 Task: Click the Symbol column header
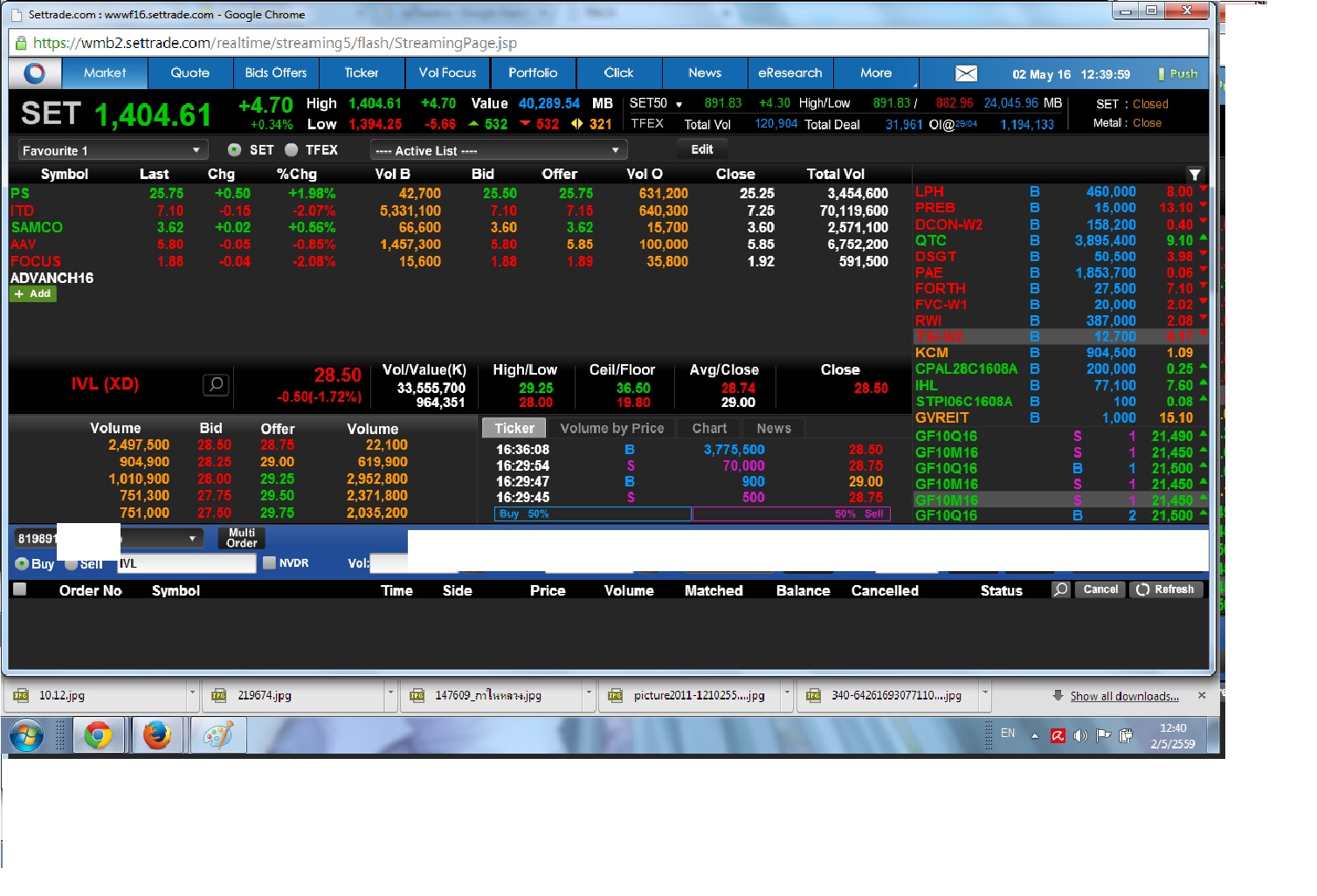coord(65,174)
